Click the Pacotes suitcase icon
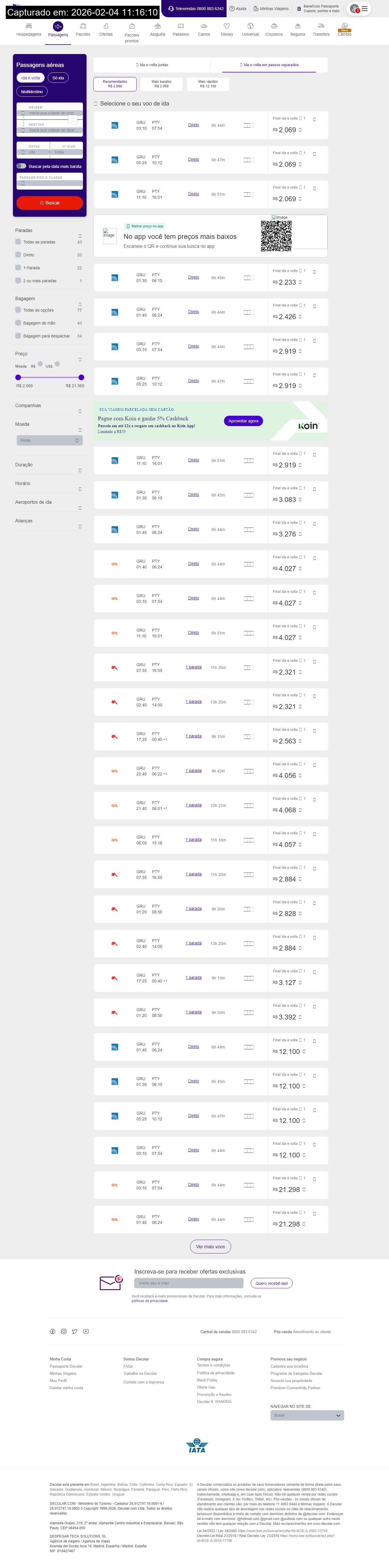389x1568 pixels. [83, 26]
